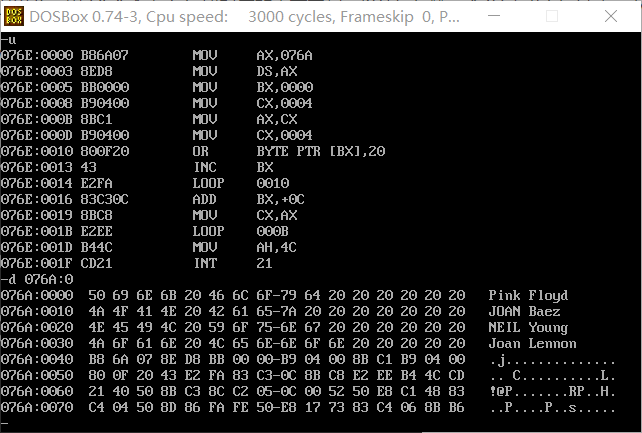This screenshot has width=642, height=433.
Task: Click dump address '076A:0070'
Action: [37, 407]
